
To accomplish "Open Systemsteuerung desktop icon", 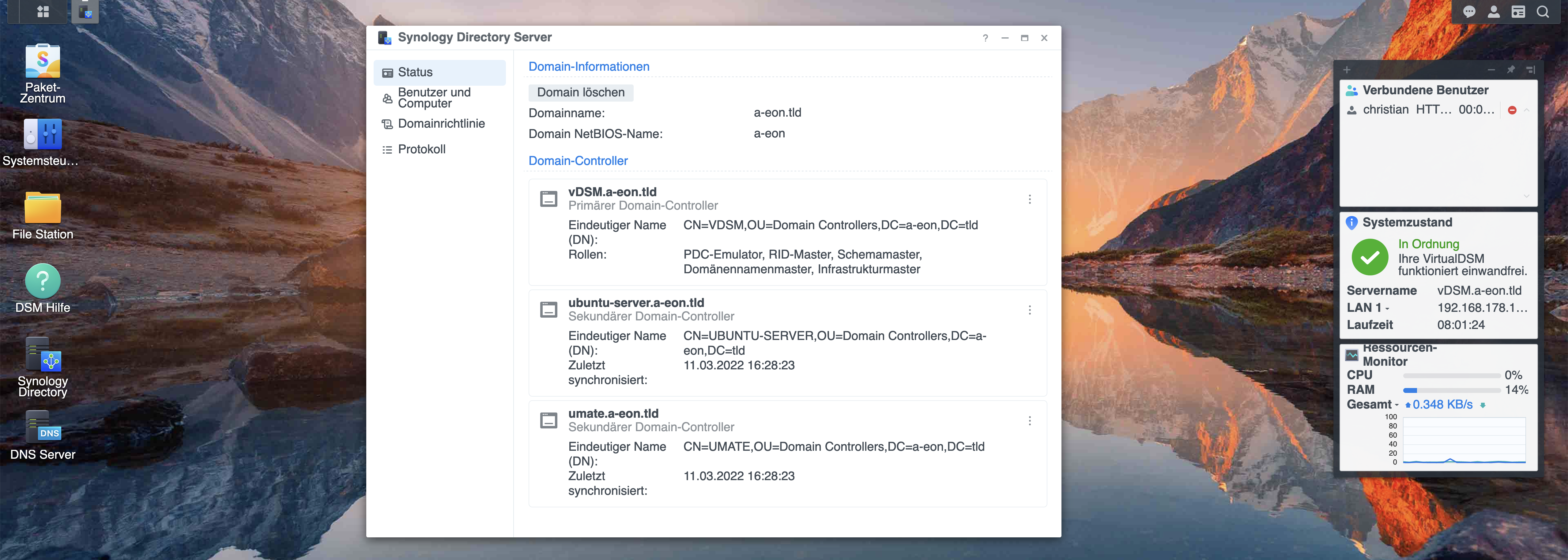I will (x=41, y=143).
